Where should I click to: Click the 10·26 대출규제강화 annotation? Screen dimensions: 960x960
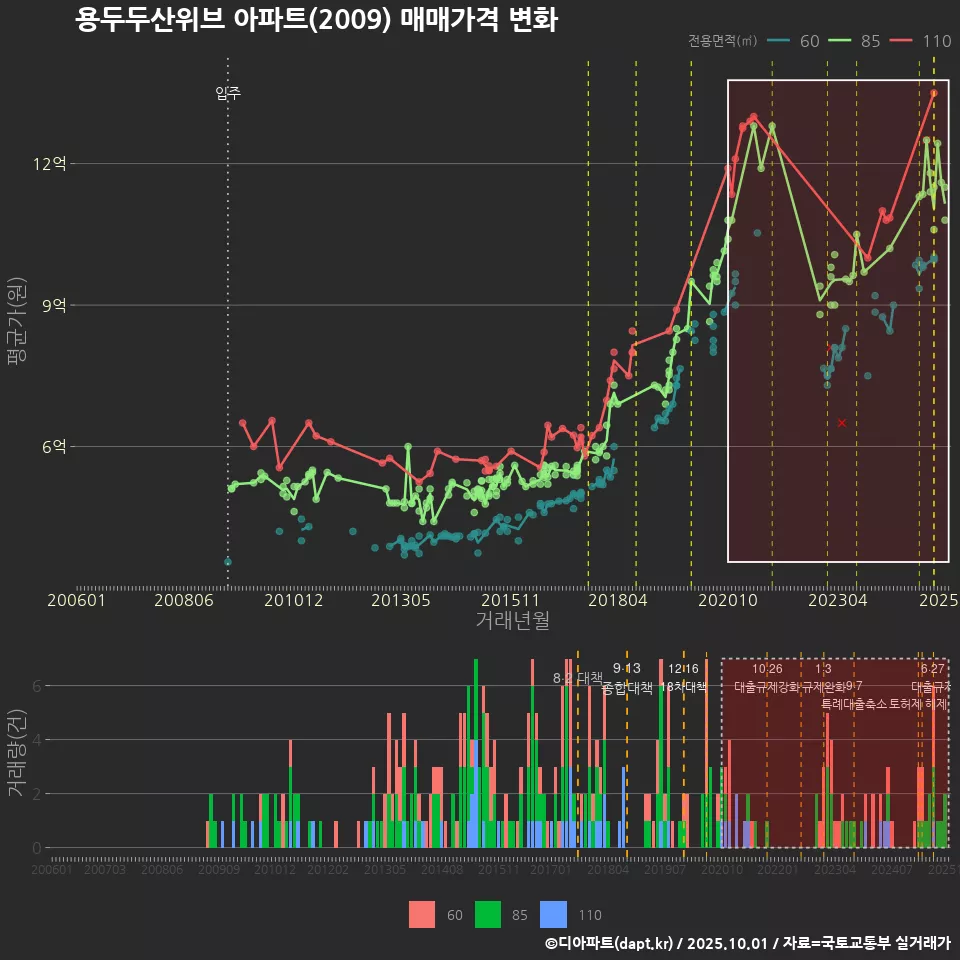(x=767, y=678)
